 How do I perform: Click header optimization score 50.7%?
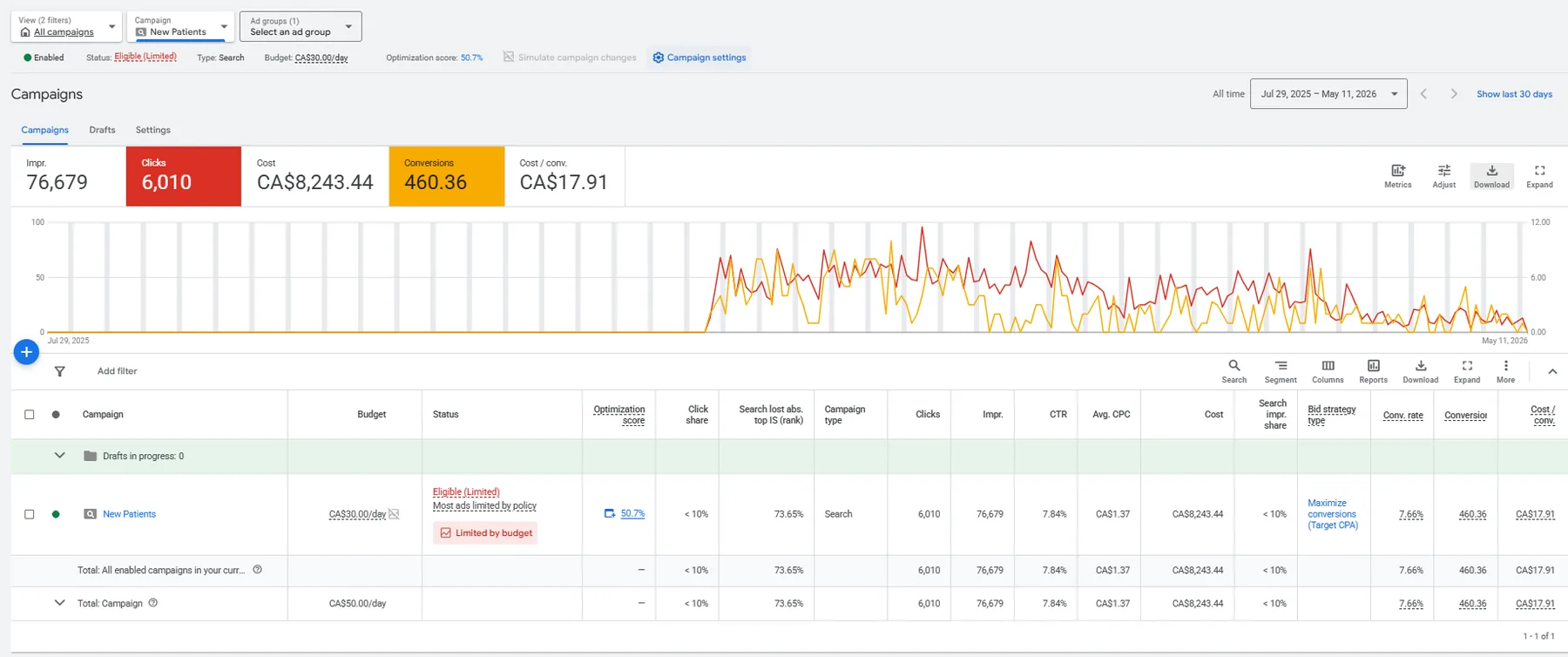[471, 58]
